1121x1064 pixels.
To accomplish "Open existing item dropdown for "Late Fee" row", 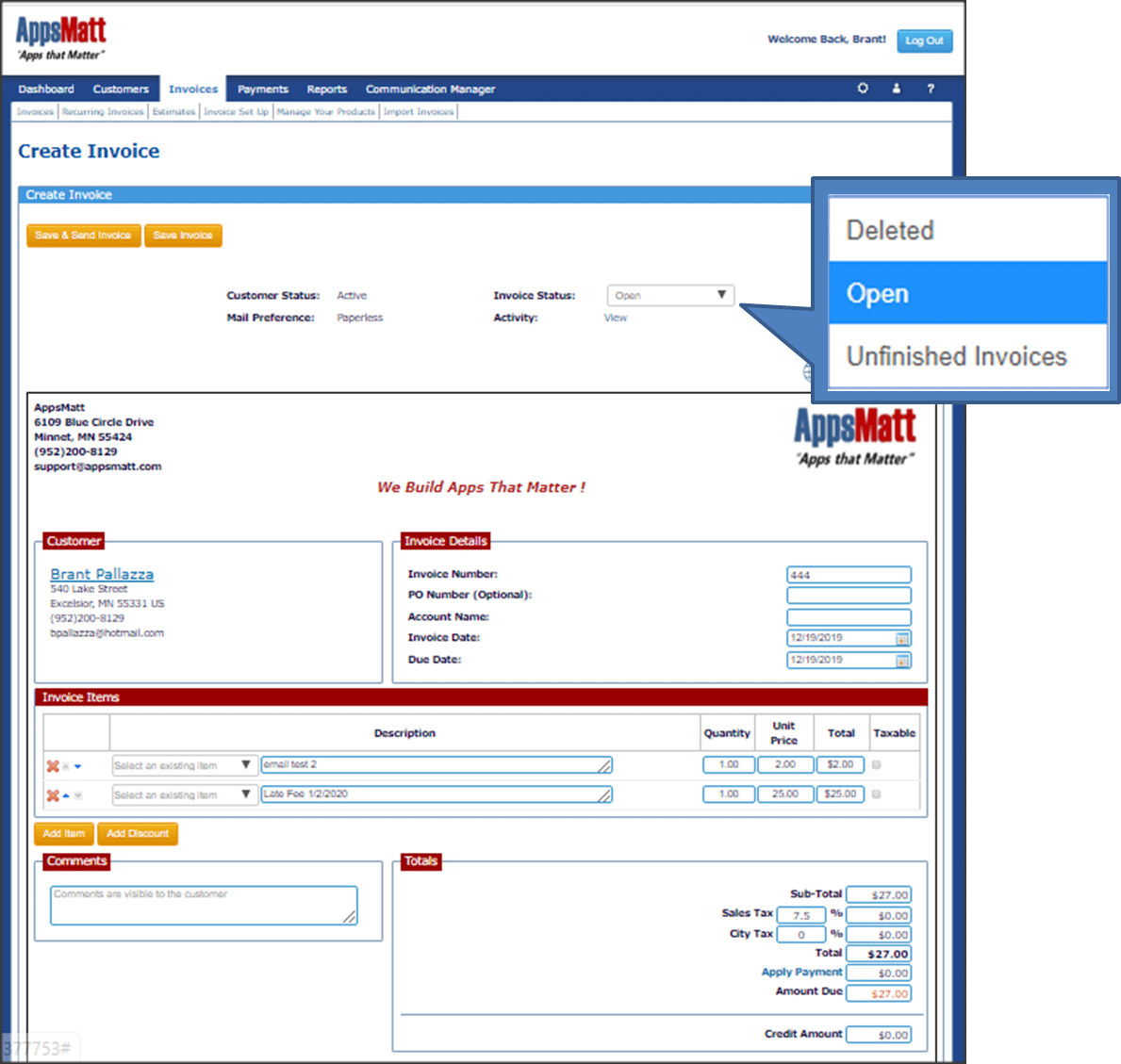I will (x=184, y=794).
